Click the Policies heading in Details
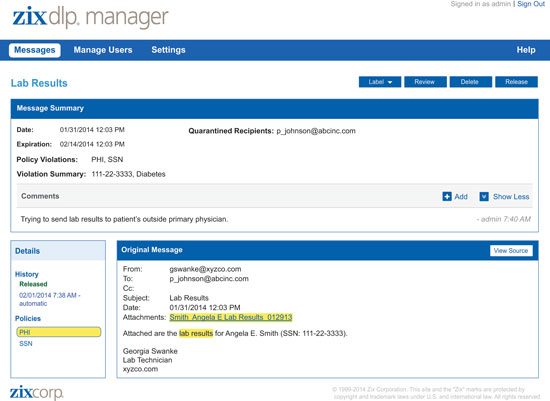 [28, 319]
